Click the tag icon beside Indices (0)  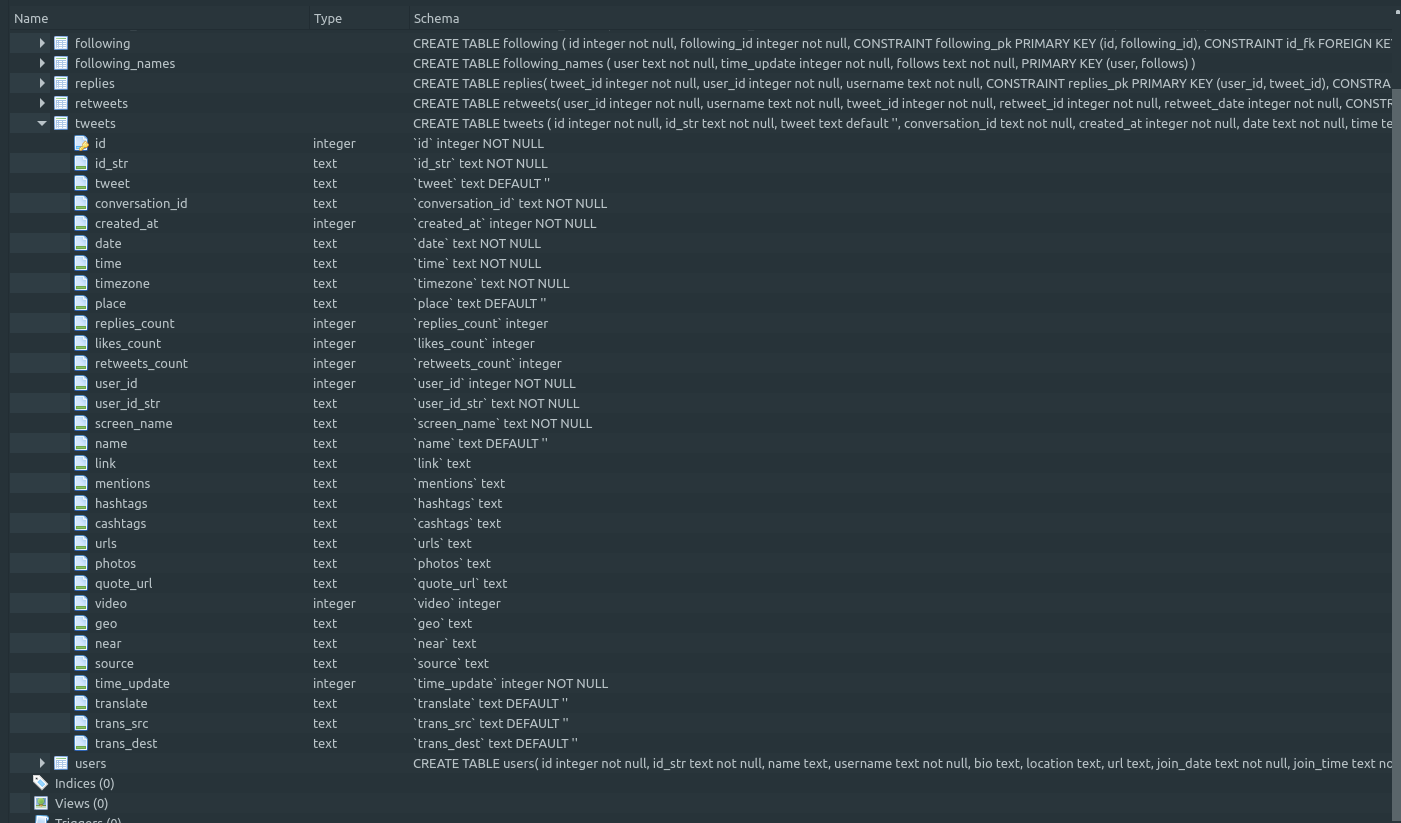click(41, 783)
